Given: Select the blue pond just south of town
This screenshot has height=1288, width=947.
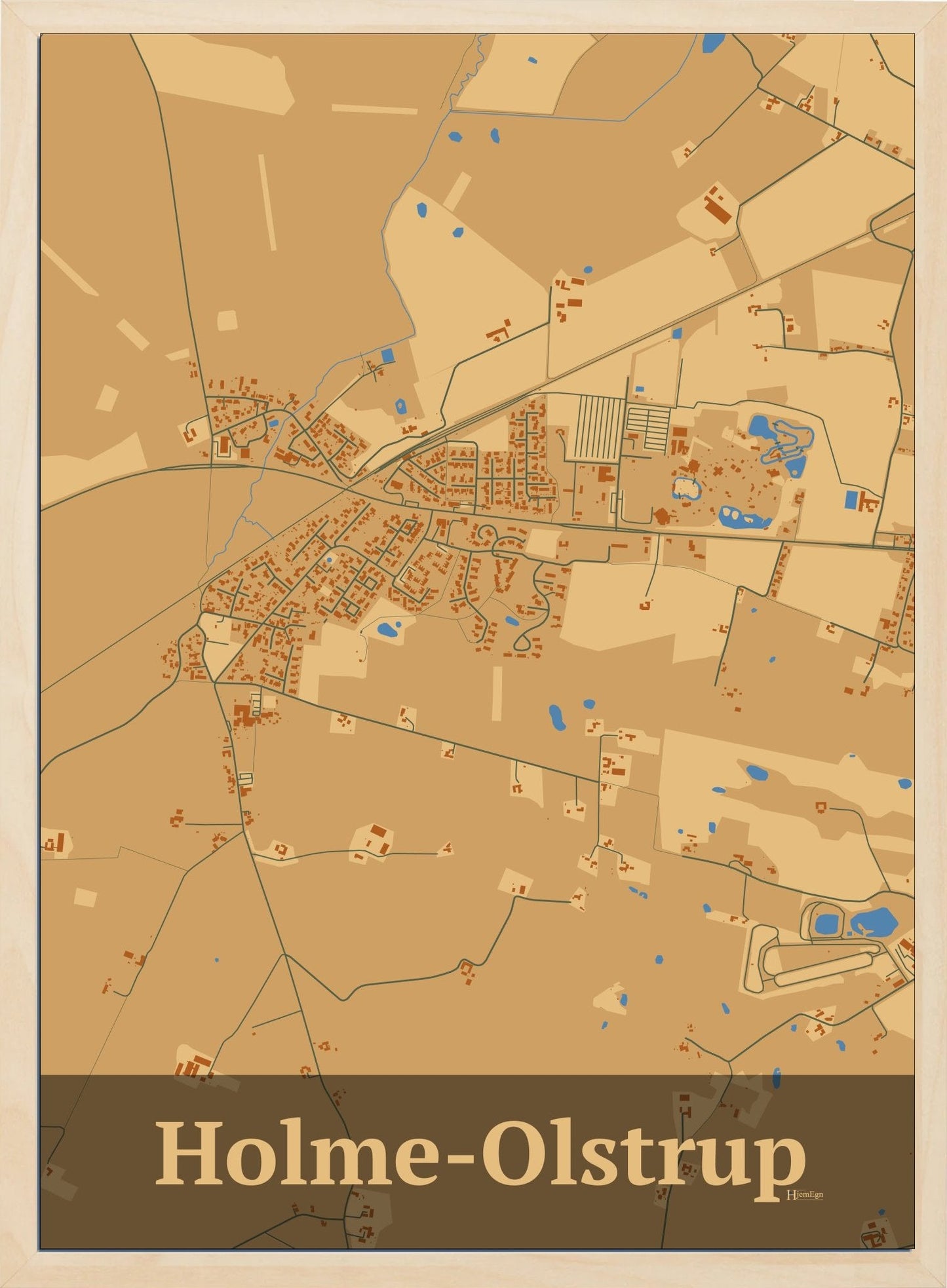Looking at the screenshot, I should 387,631.
